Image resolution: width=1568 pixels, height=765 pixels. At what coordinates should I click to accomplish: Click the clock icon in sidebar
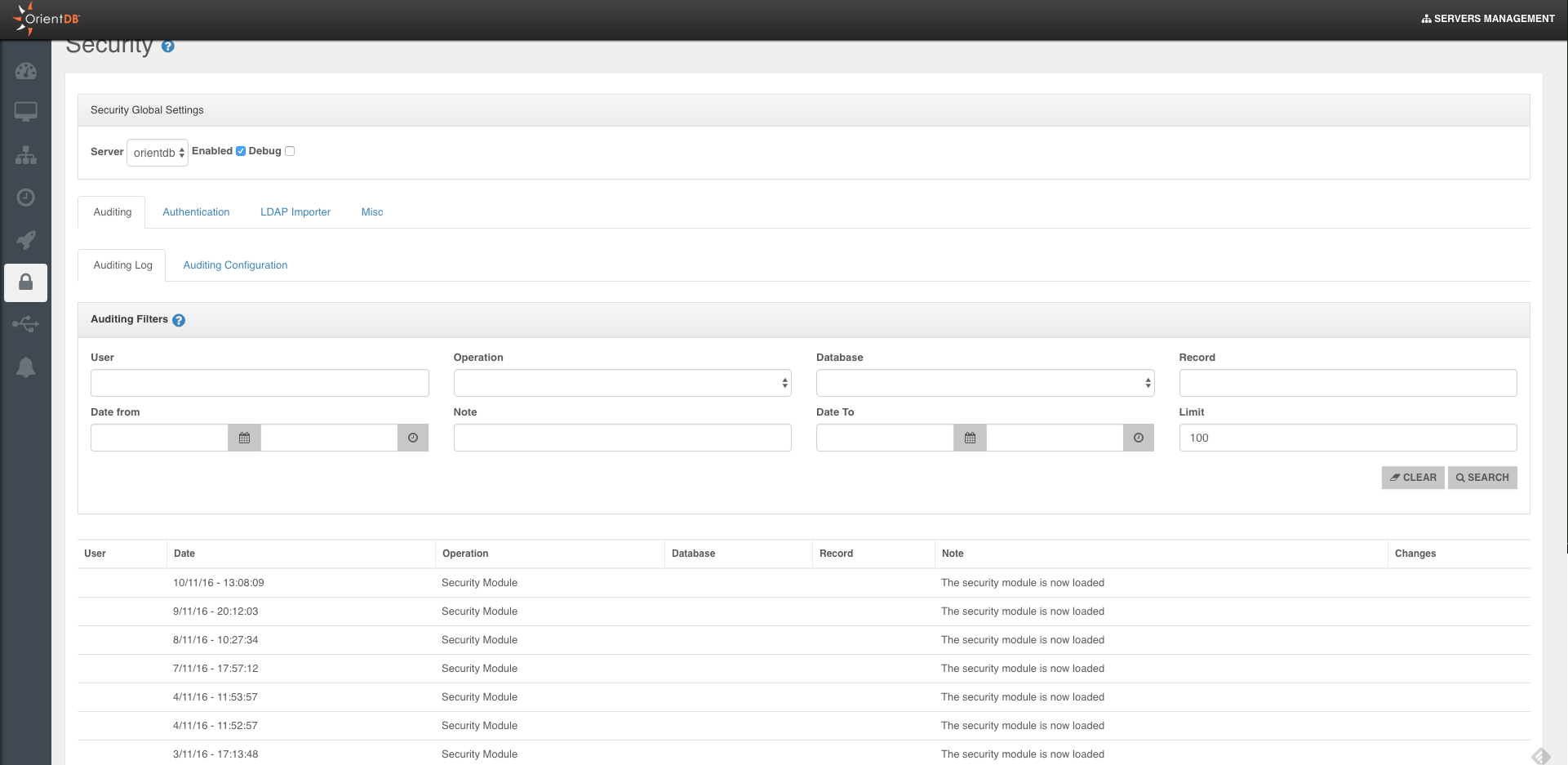tap(25, 198)
